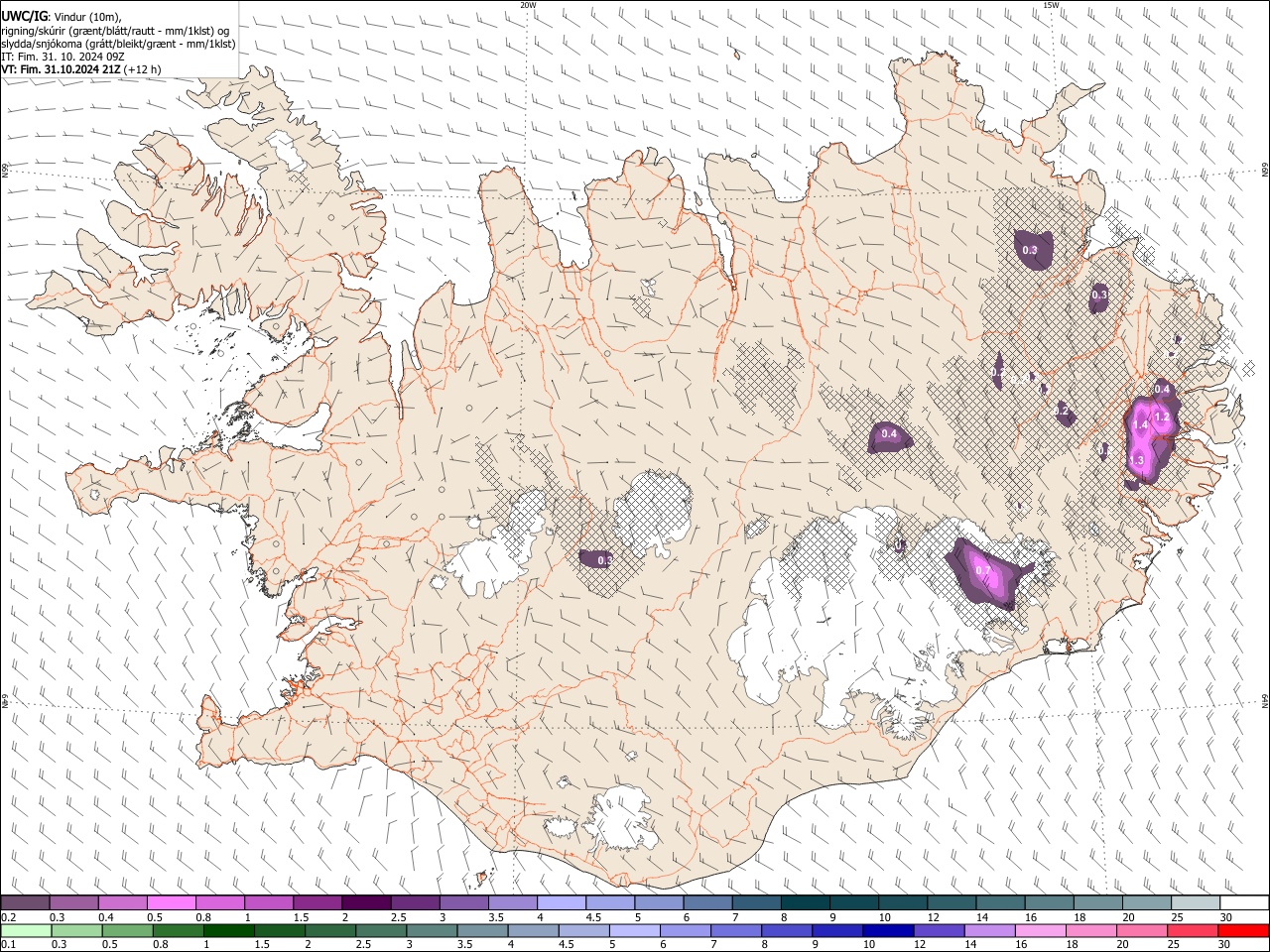Click the 0.3 label on the westernmost purple patch
The image size is (1270, 952).
coord(604,560)
